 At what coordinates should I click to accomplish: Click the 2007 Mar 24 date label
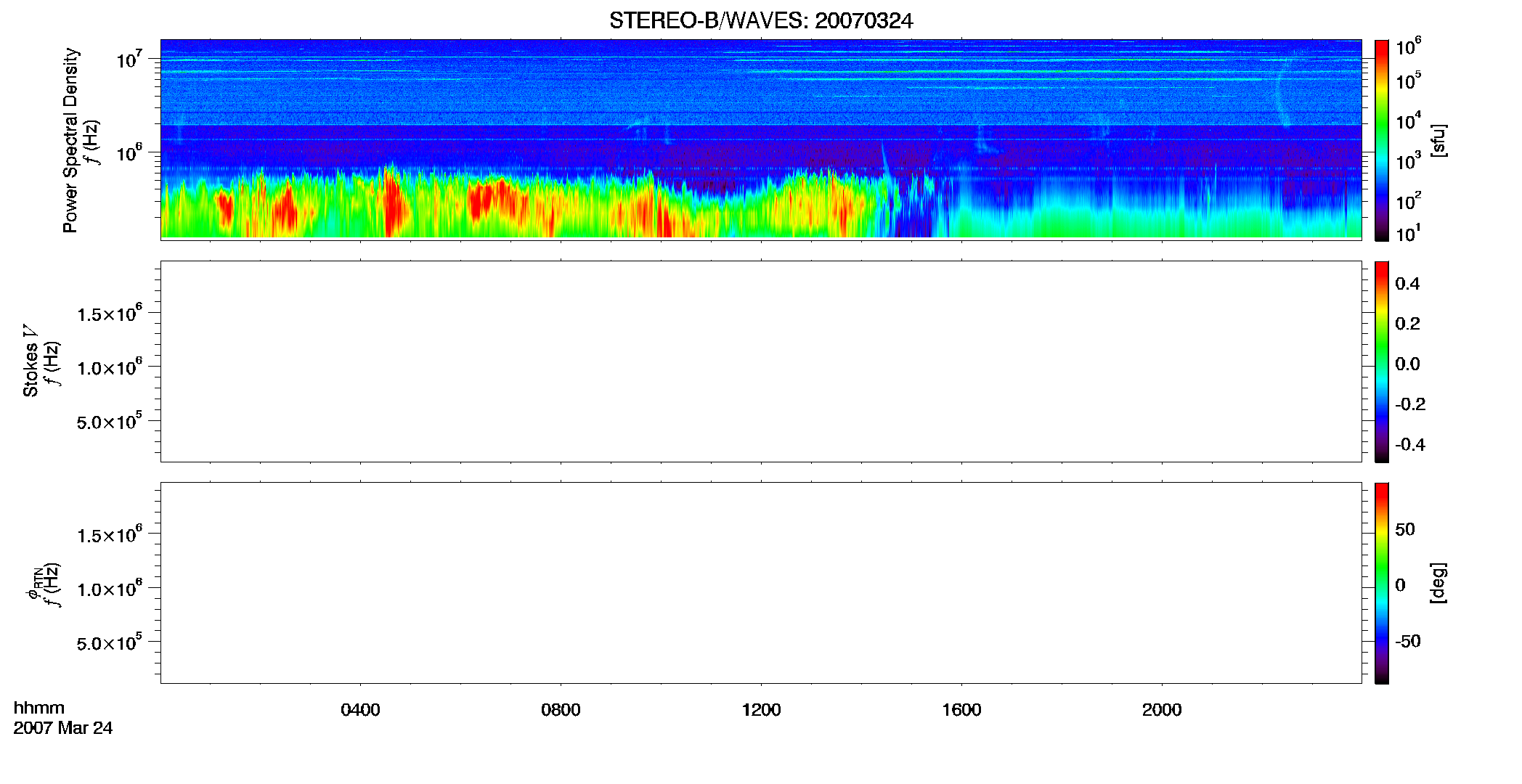coord(63,728)
